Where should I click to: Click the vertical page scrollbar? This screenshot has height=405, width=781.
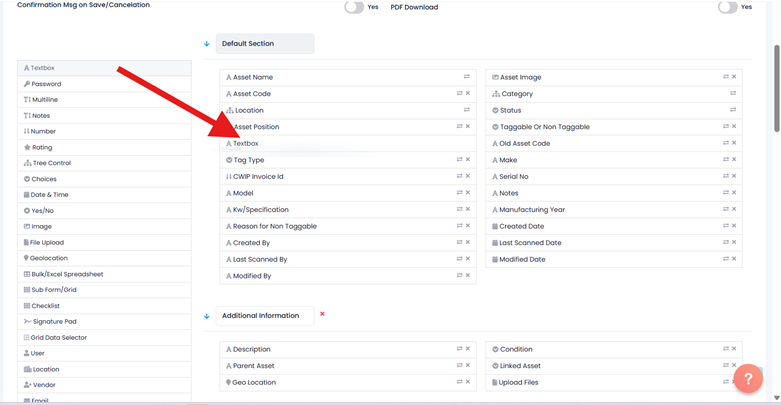(776, 90)
